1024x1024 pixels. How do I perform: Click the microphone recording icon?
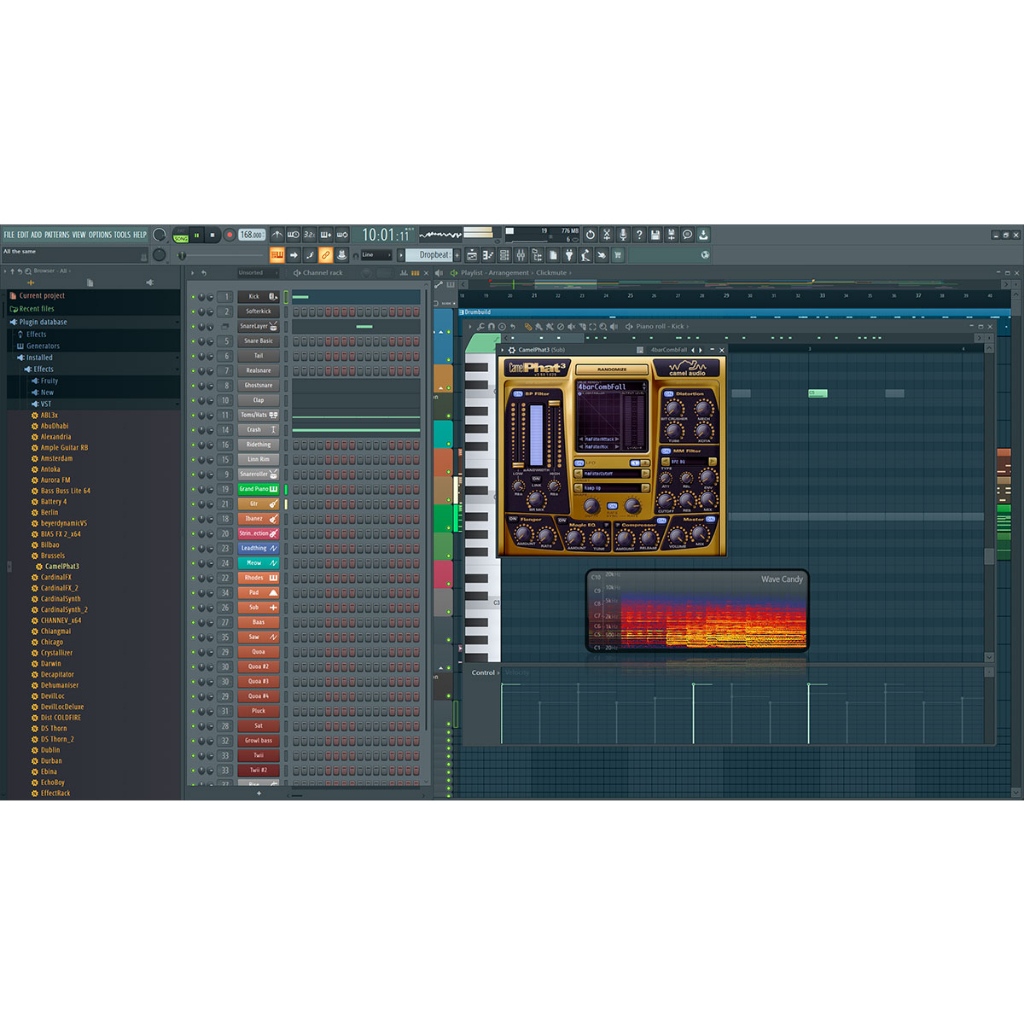pyautogui.click(x=623, y=234)
